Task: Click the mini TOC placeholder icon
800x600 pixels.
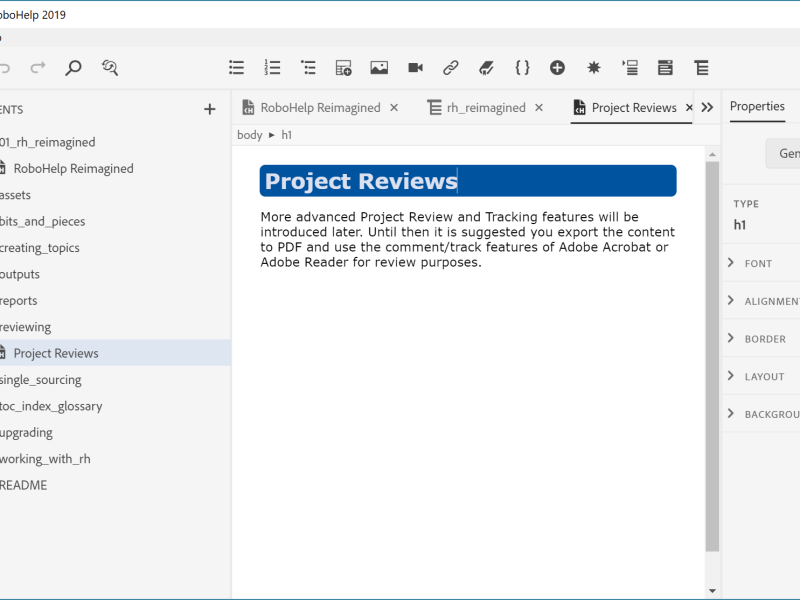Action: 665,67
